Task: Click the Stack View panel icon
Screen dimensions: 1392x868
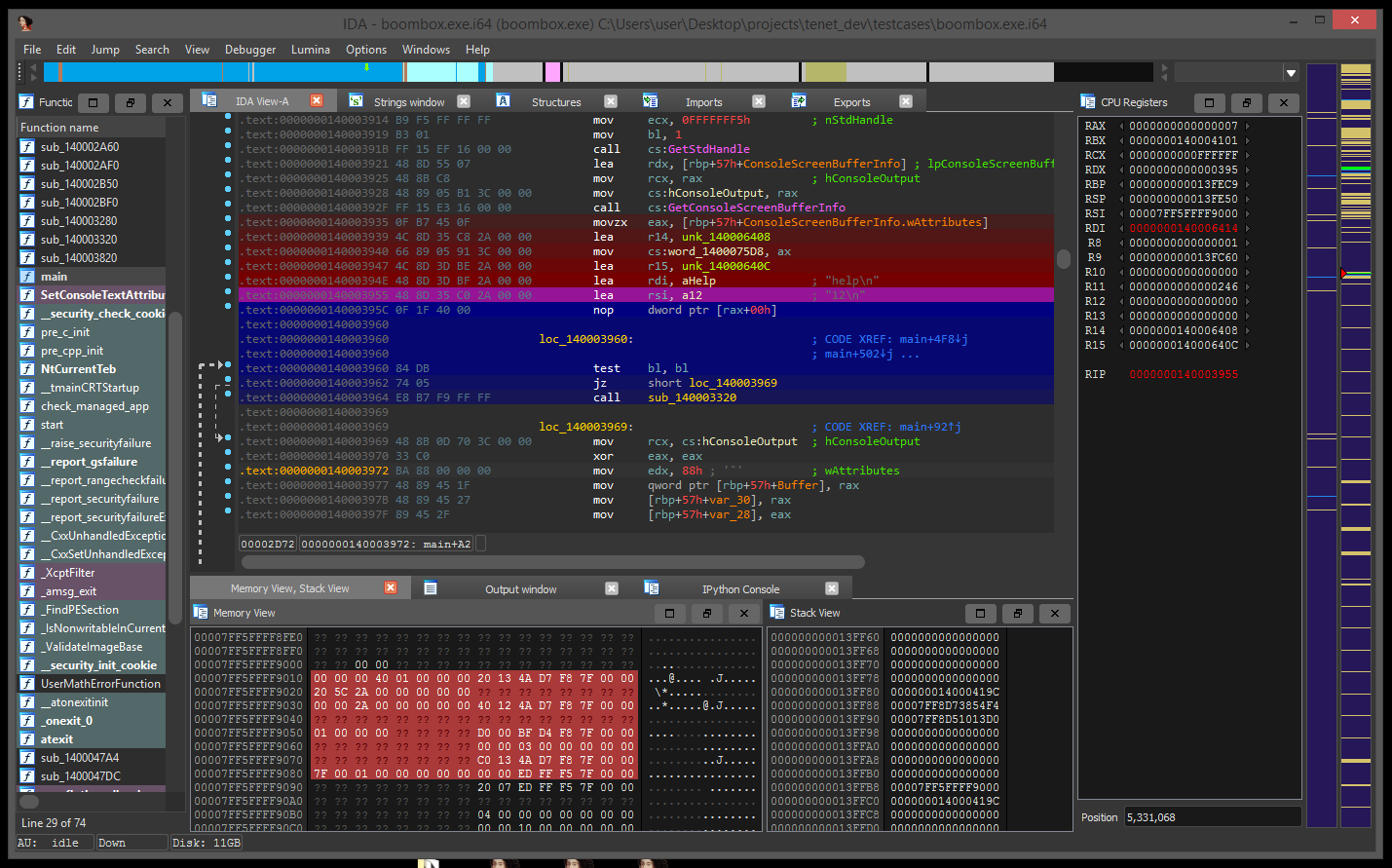Action: 777,613
